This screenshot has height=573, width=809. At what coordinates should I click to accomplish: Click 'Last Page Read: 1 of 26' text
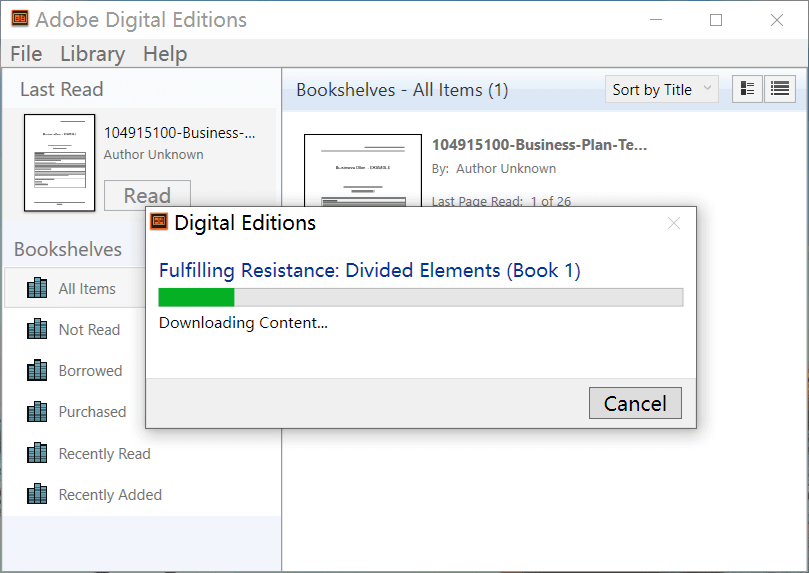click(x=501, y=201)
